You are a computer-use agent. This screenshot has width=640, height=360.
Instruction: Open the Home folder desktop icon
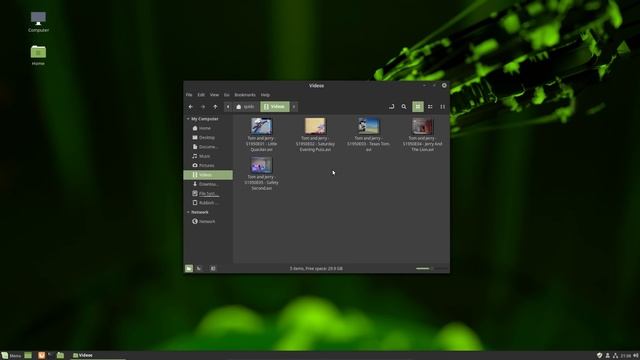pyautogui.click(x=38, y=56)
